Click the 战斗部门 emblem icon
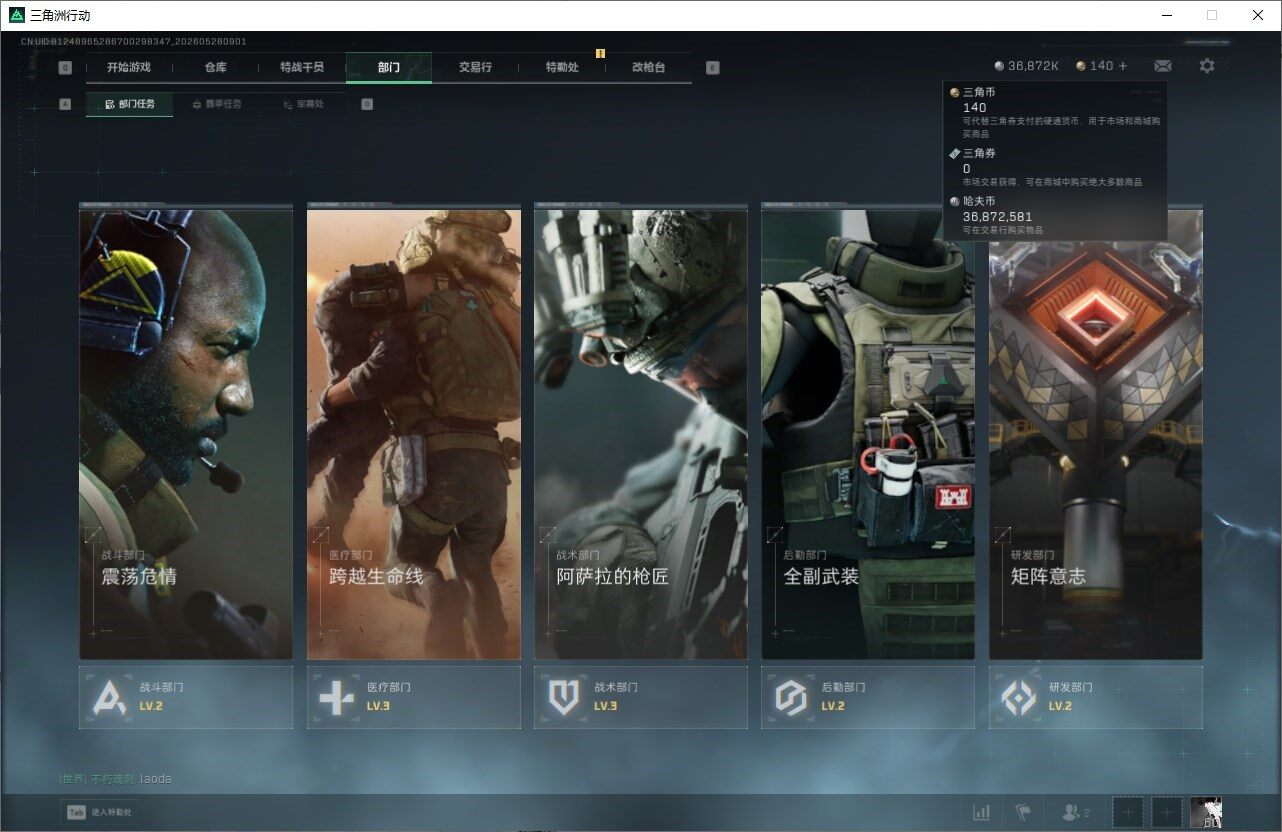The width and height of the screenshot is (1282, 832). click(x=109, y=697)
